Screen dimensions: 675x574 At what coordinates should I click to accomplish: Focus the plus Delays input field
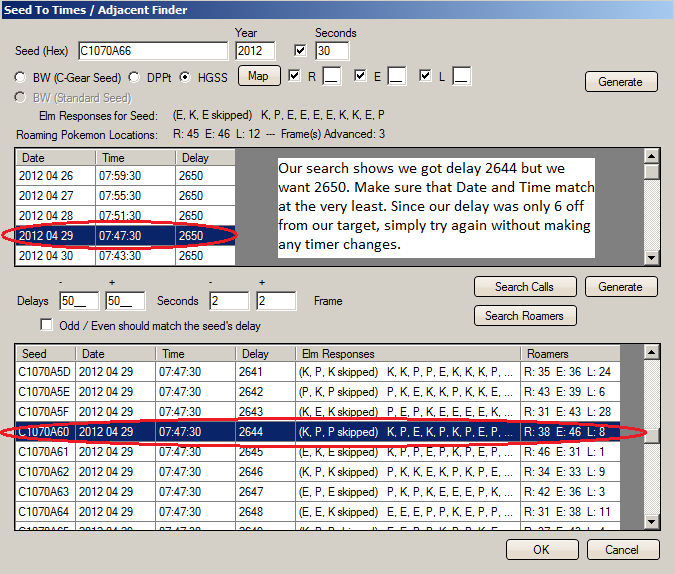125,301
